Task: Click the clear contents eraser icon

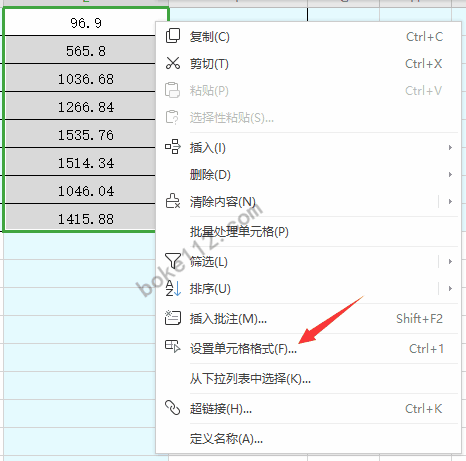Action: tap(173, 201)
